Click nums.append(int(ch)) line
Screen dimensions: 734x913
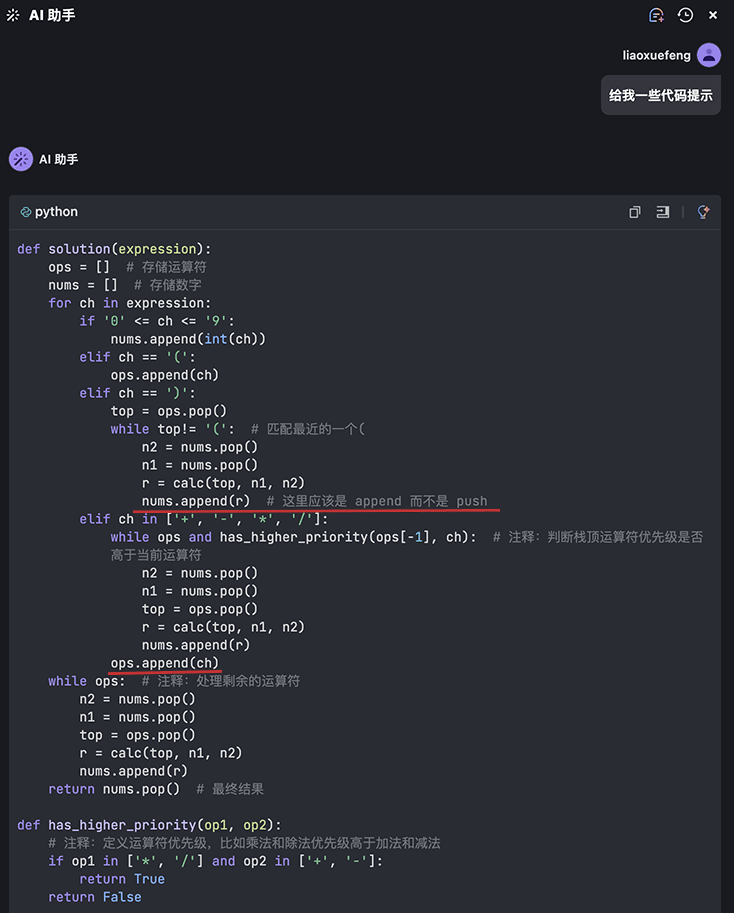point(188,339)
